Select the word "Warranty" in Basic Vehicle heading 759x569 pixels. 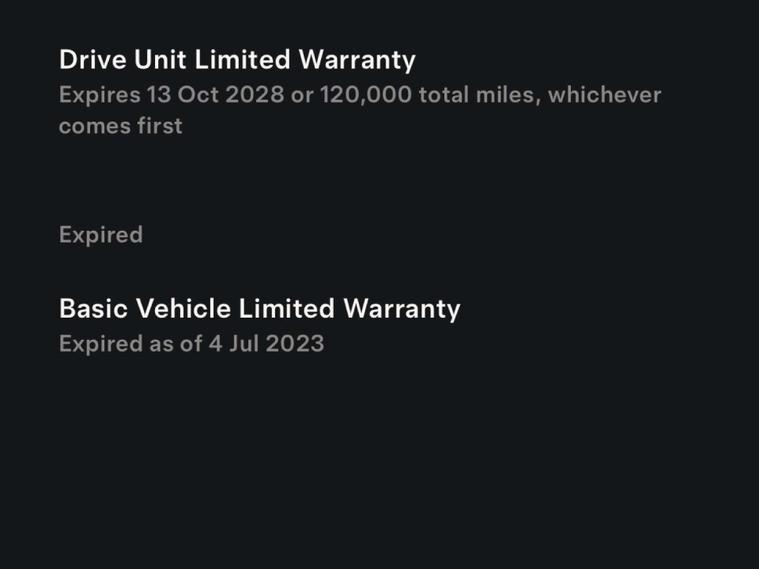(x=402, y=309)
